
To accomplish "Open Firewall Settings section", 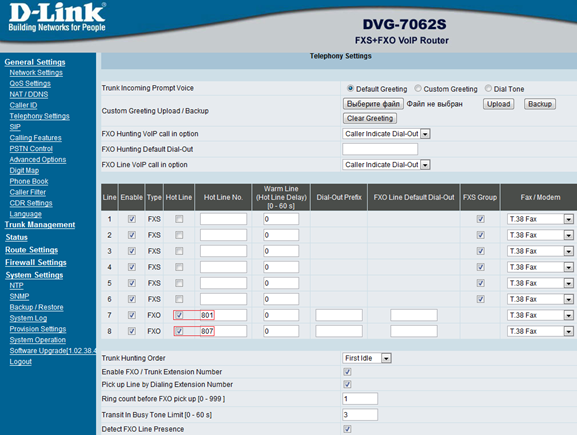I will click(36, 262).
